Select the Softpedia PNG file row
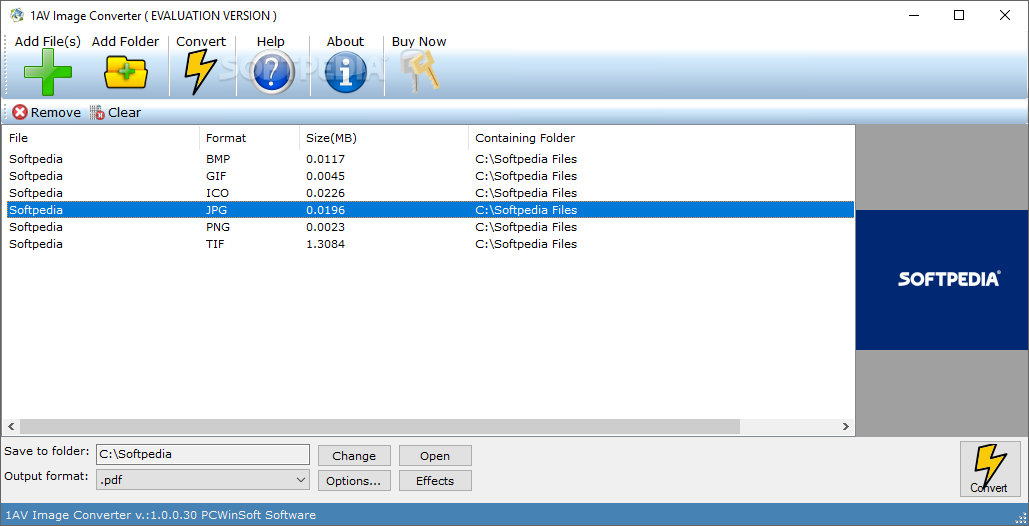 pyautogui.click(x=430, y=227)
